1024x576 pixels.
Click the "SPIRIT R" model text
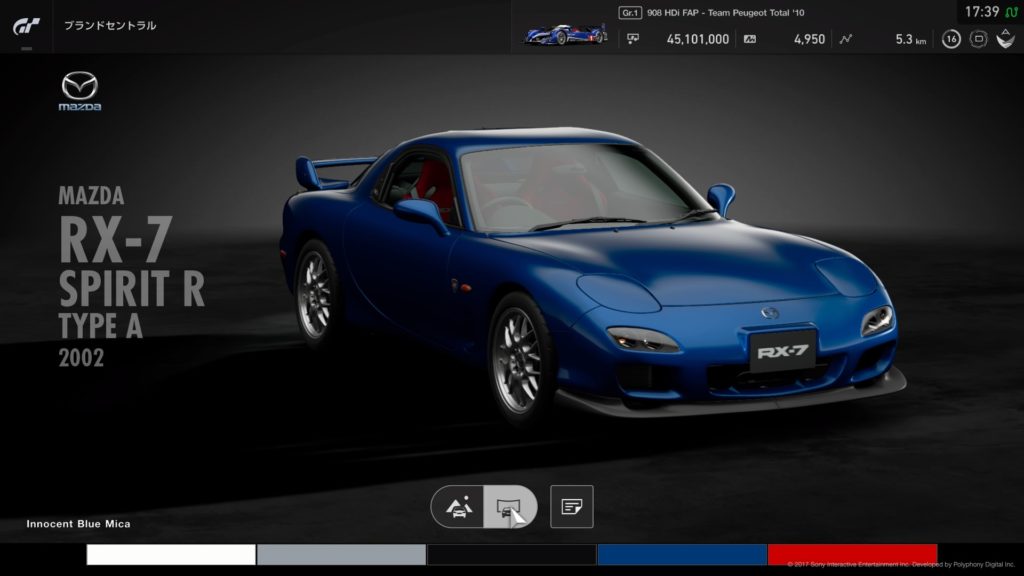[132, 288]
